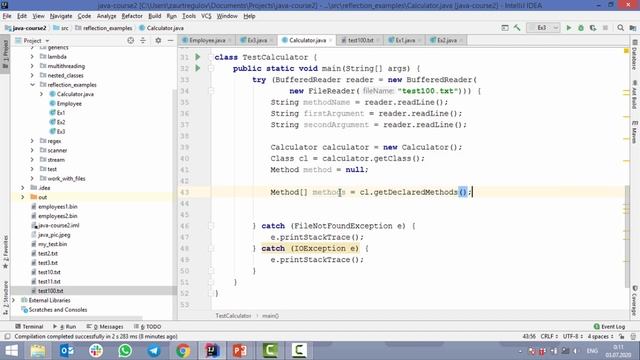Open Chrome from the taskbar
640x360 pixels.
point(183,351)
